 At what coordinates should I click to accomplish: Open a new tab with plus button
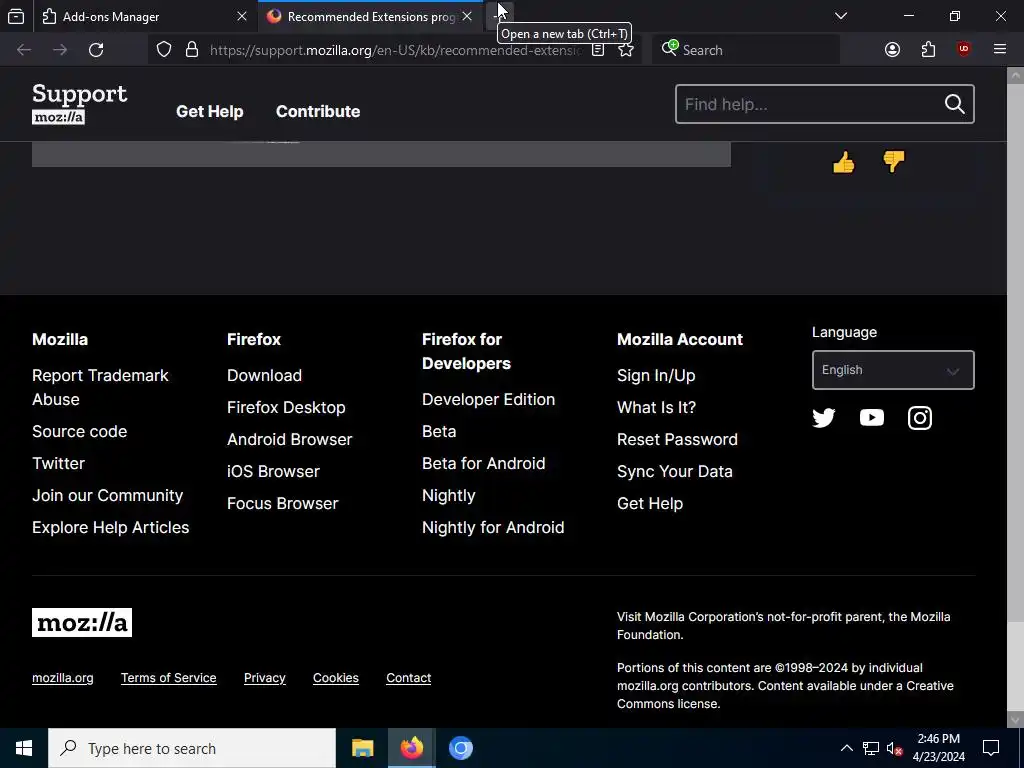pyautogui.click(x=500, y=16)
